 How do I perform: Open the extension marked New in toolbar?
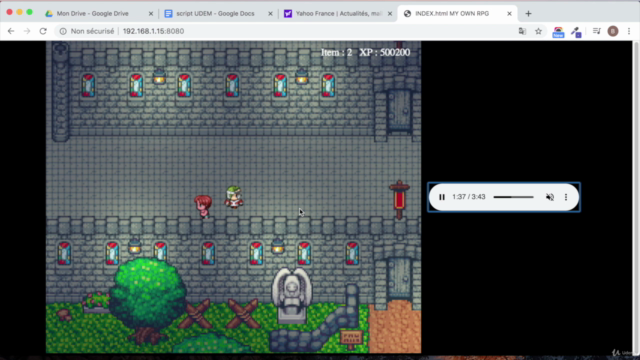[558, 32]
